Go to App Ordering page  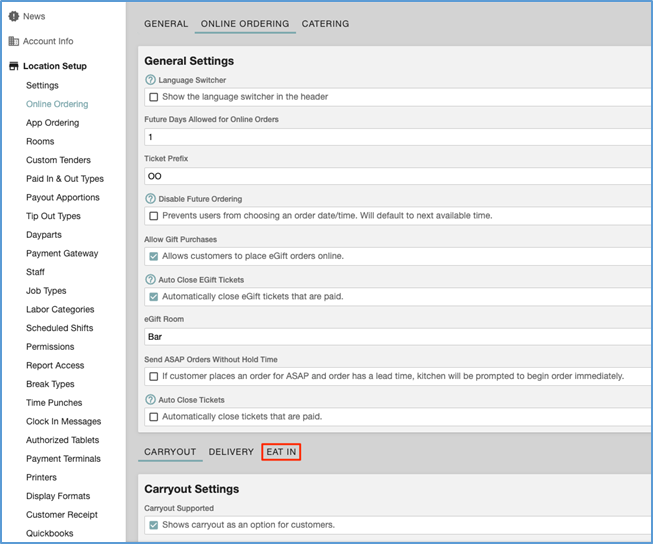click(x=52, y=123)
